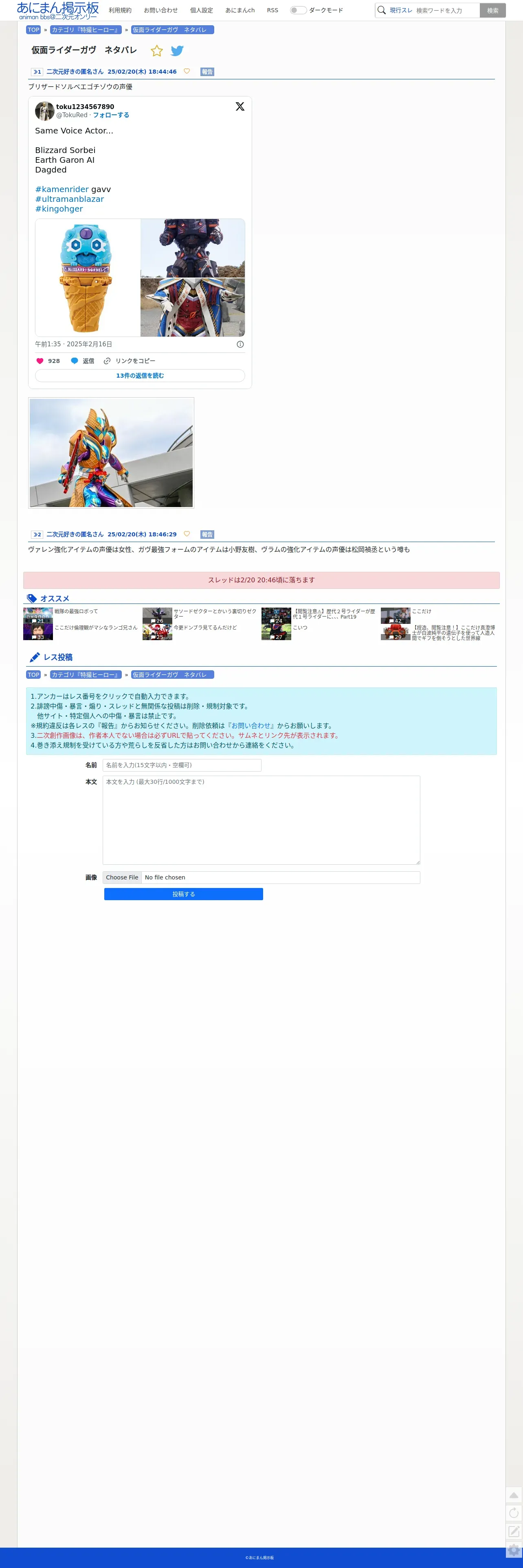The width and height of the screenshot is (523, 1568).
Task: Focus the 名前 name input field
Action: point(182,765)
